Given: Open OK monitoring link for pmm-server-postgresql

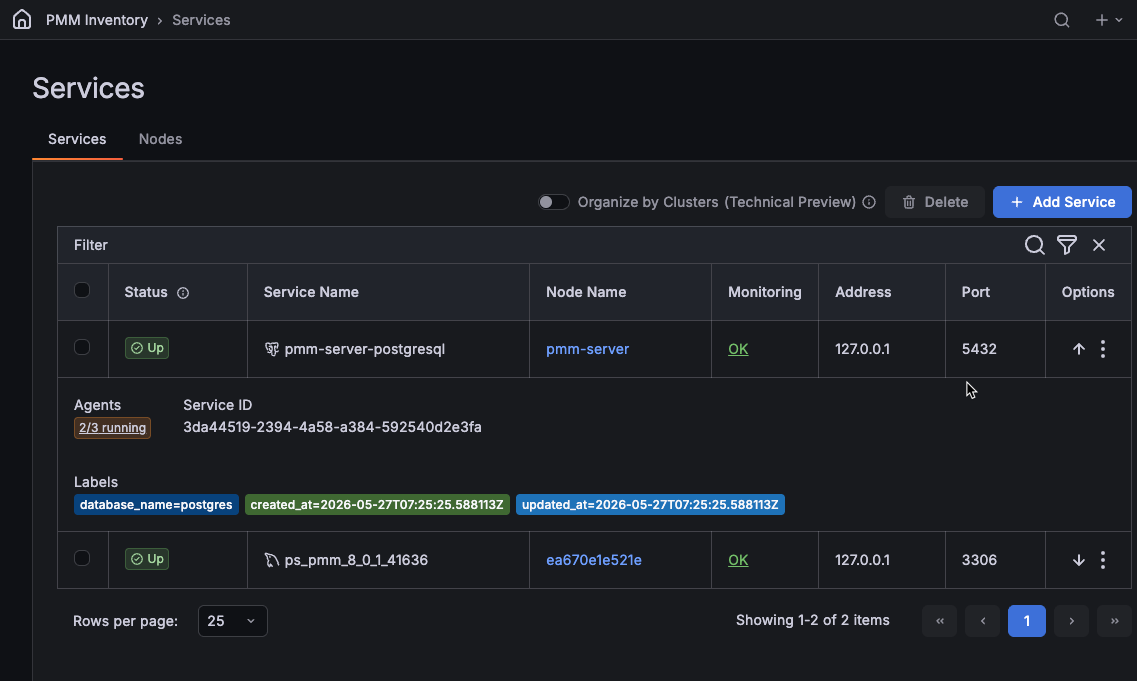Looking at the screenshot, I should click(738, 350).
